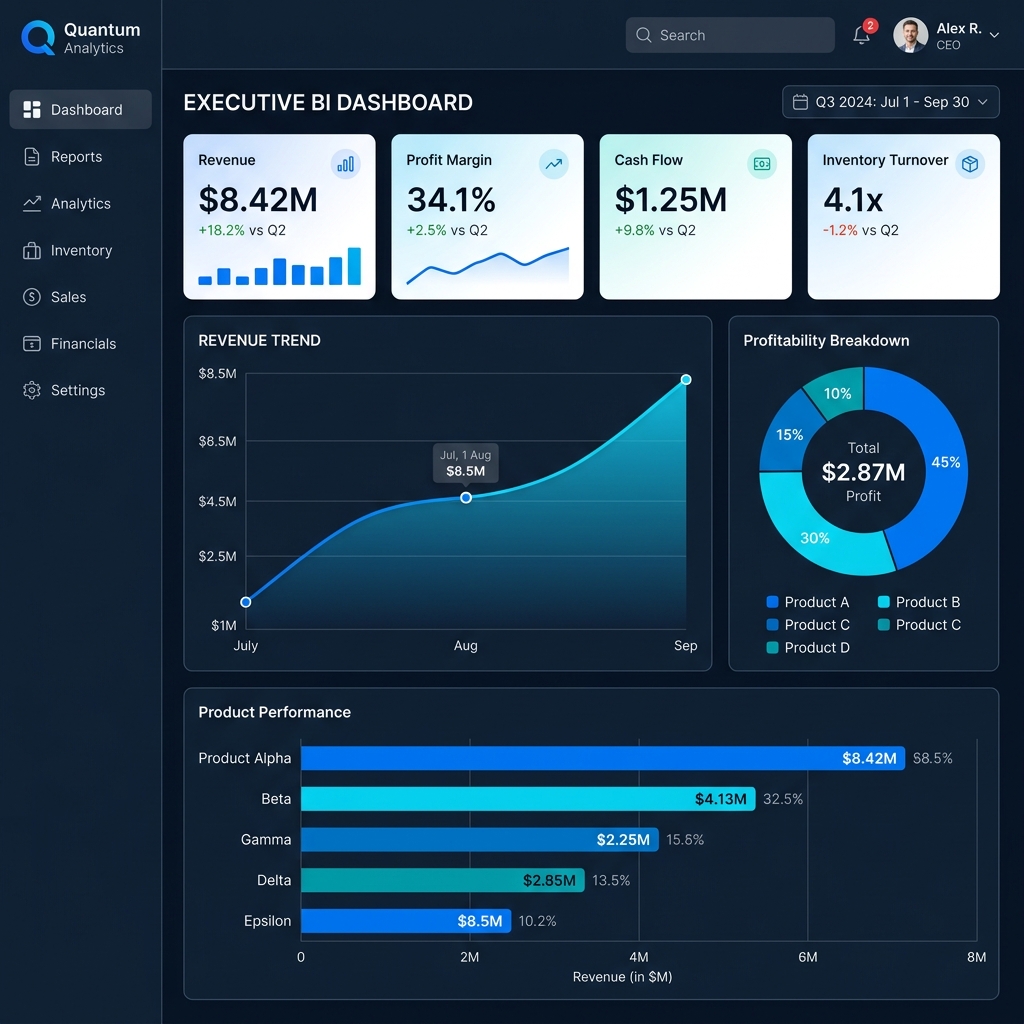Click the 45% donut chart segment
1024x1024 pixels.
[946, 462]
